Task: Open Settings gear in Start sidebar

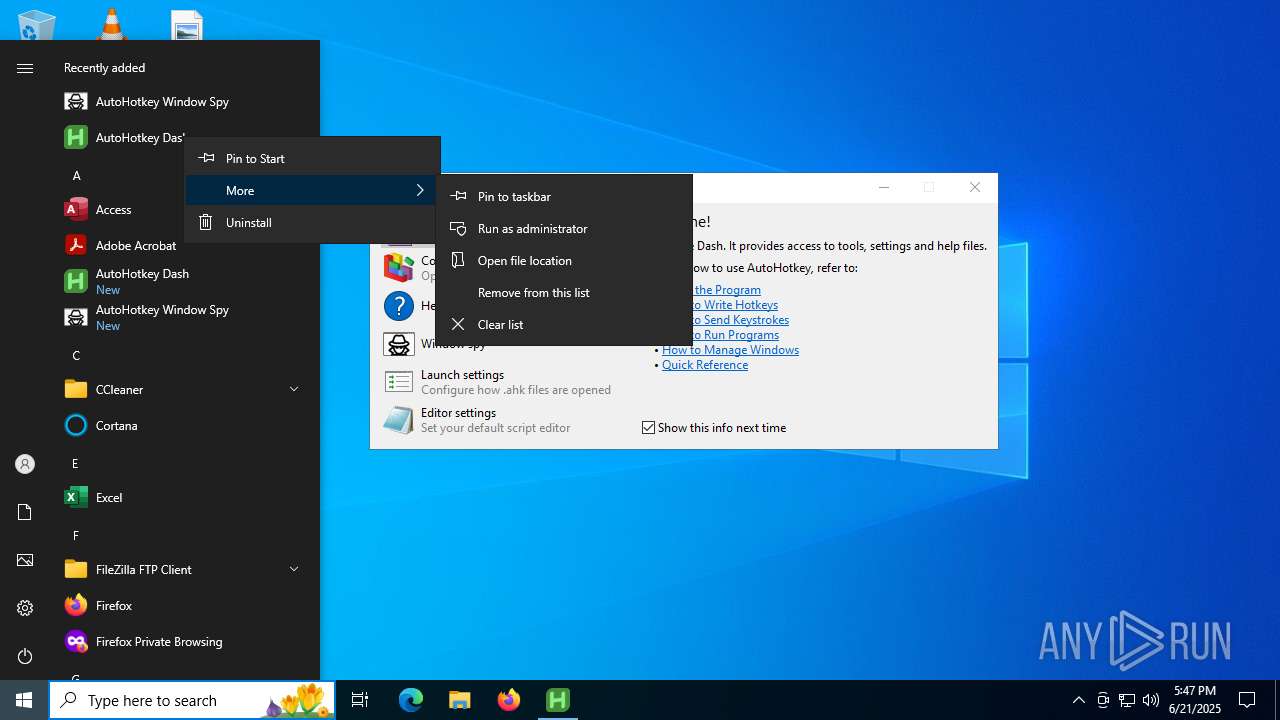Action: (x=25, y=608)
